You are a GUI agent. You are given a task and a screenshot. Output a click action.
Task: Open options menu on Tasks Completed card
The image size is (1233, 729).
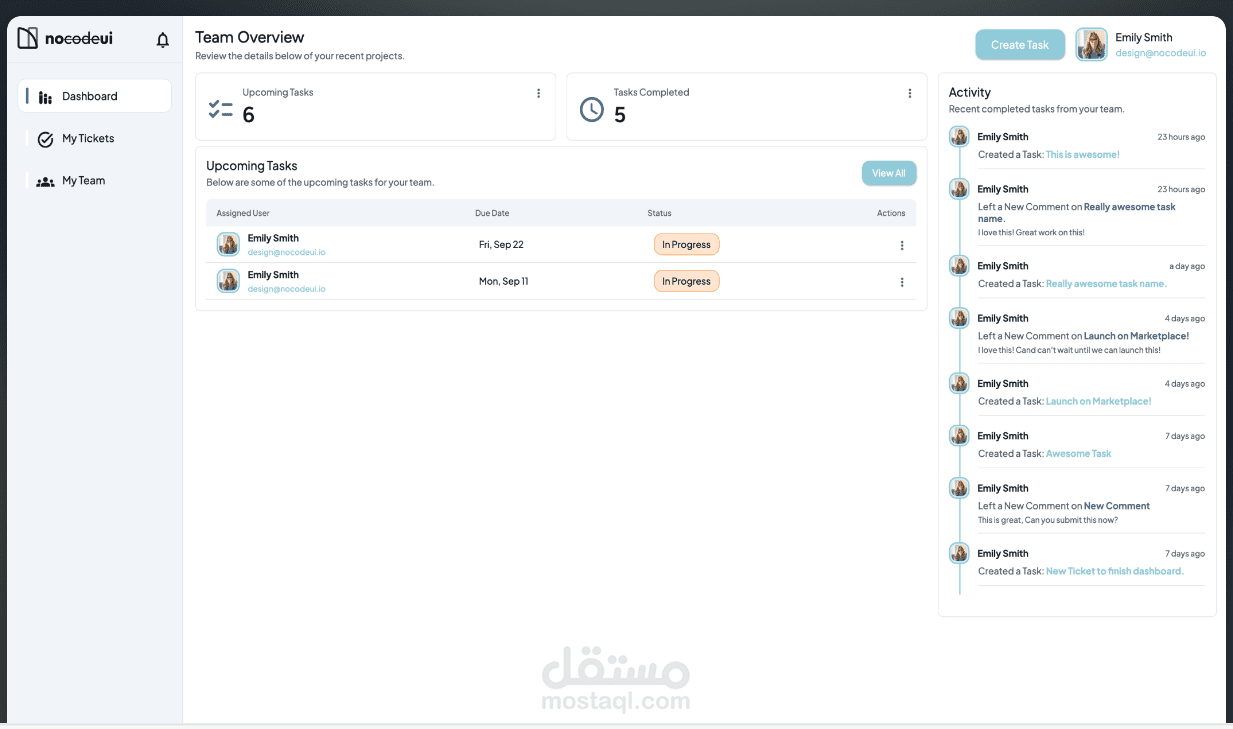click(909, 93)
